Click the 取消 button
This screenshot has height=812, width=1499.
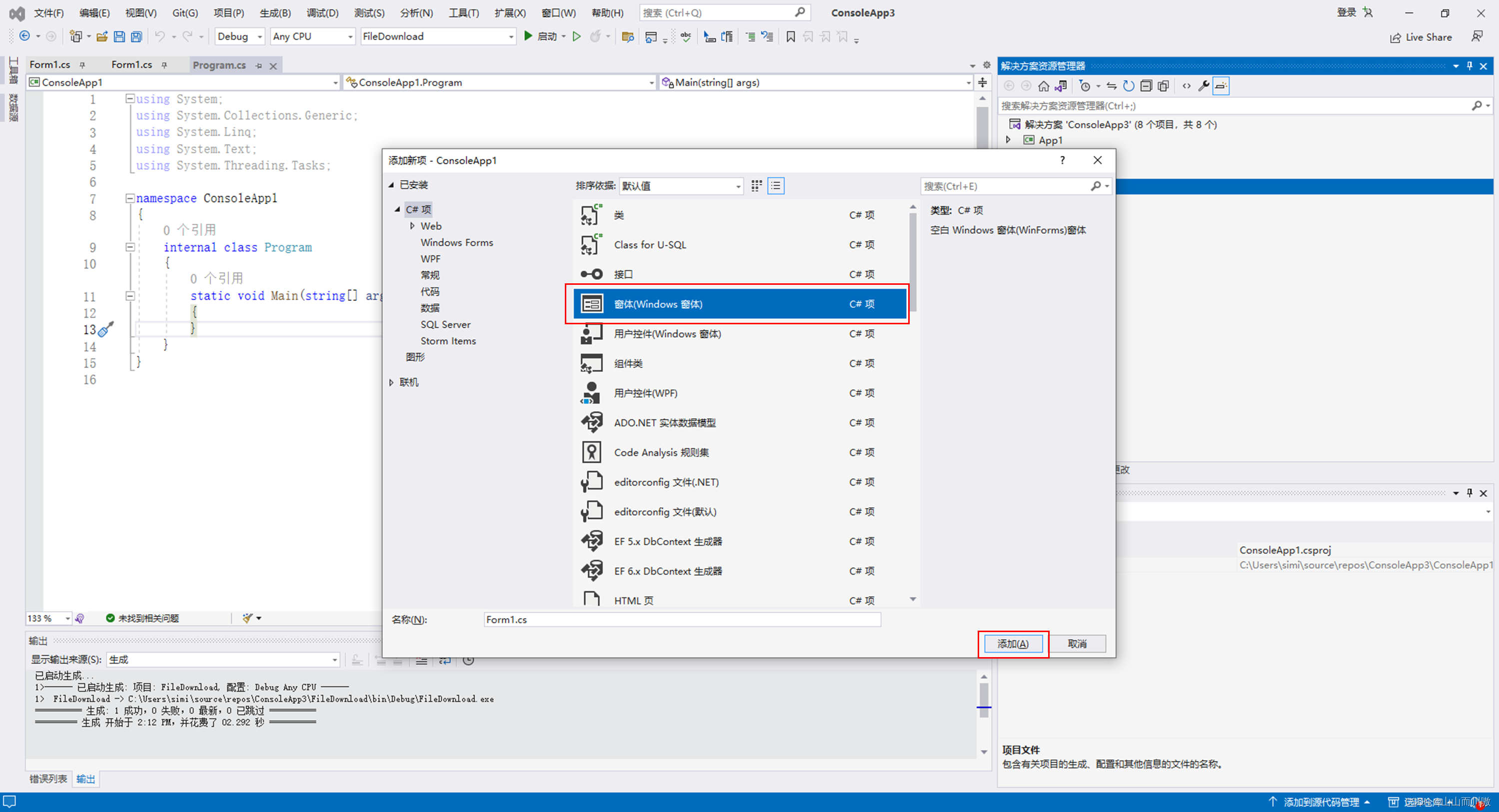tap(1077, 643)
